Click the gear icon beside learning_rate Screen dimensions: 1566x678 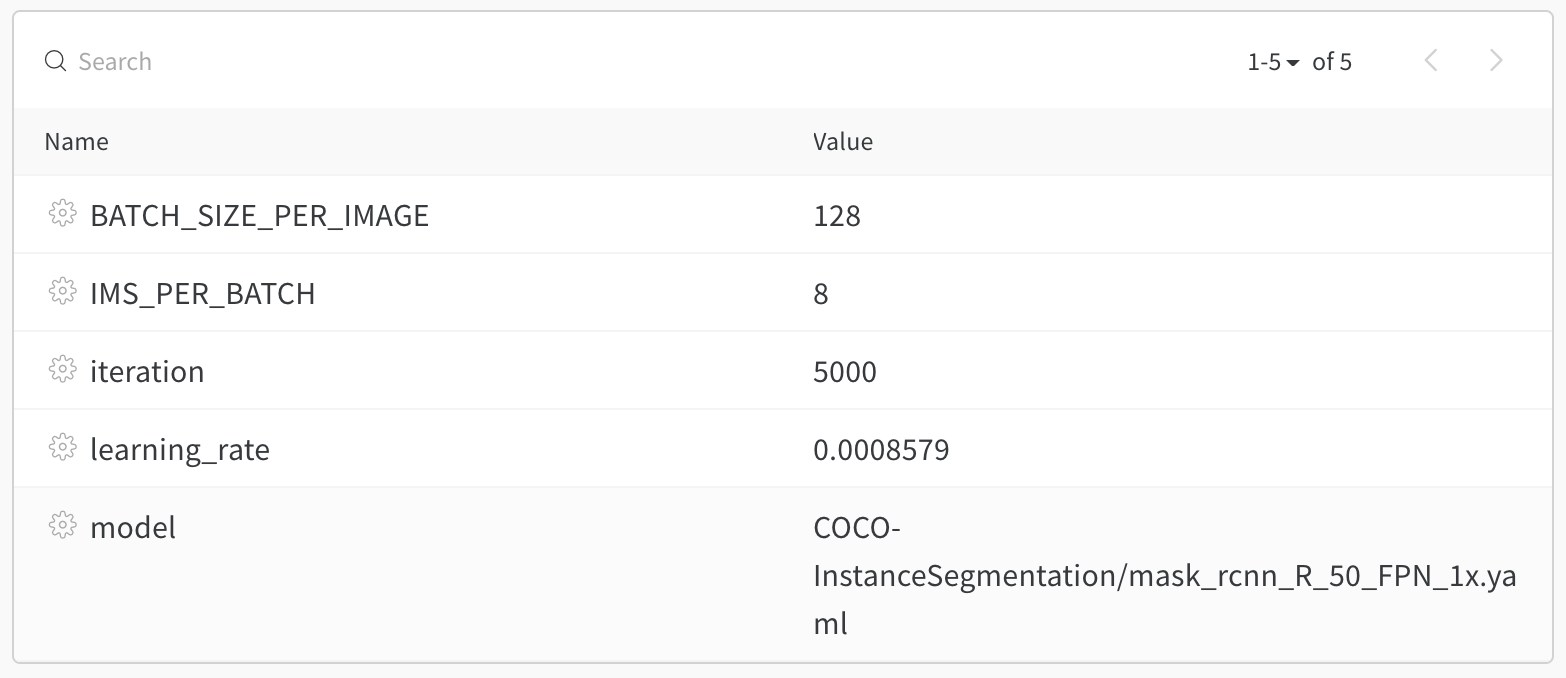click(x=62, y=447)
